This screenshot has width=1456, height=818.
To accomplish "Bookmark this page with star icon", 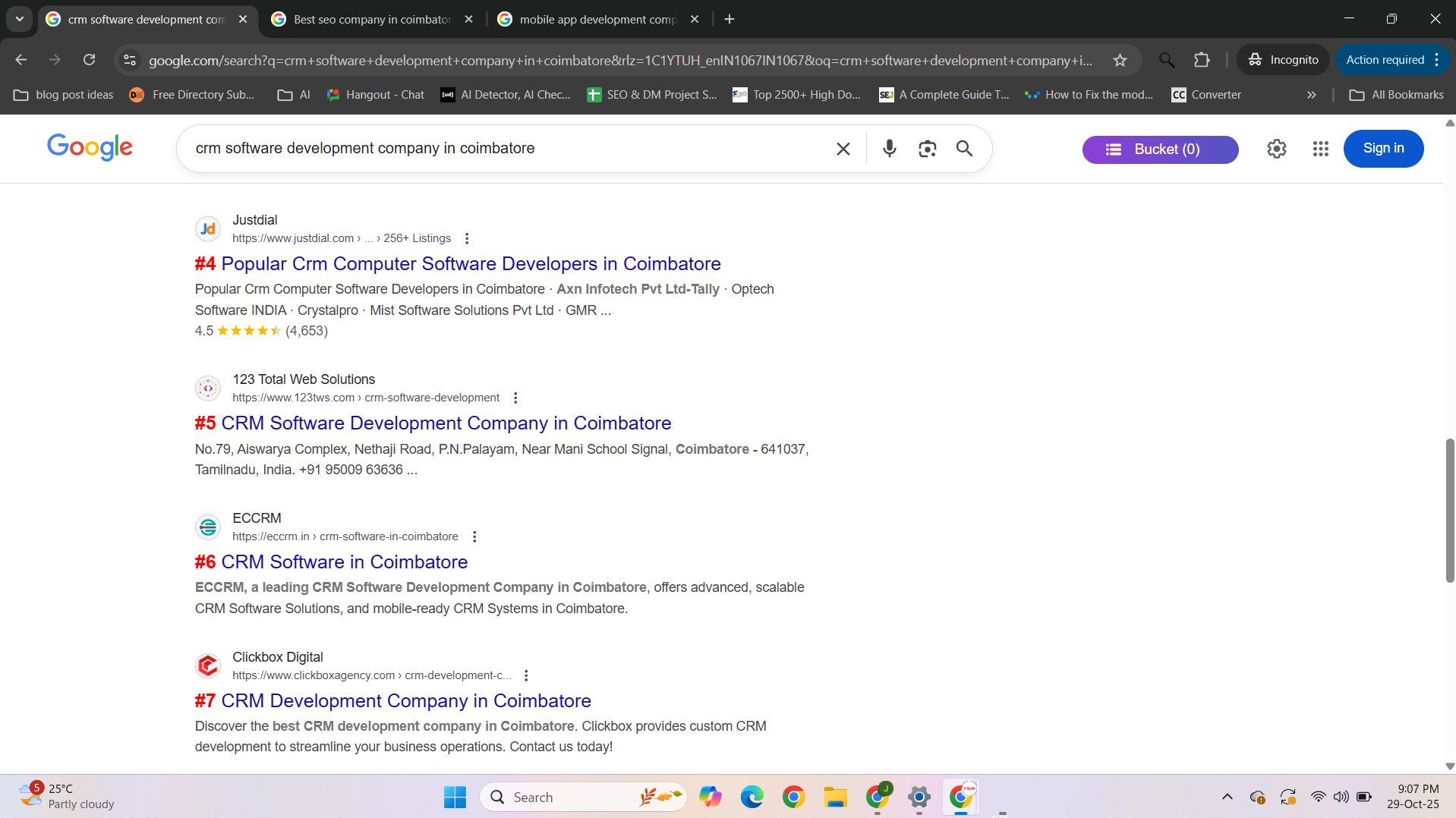I will click(1120, 60).
